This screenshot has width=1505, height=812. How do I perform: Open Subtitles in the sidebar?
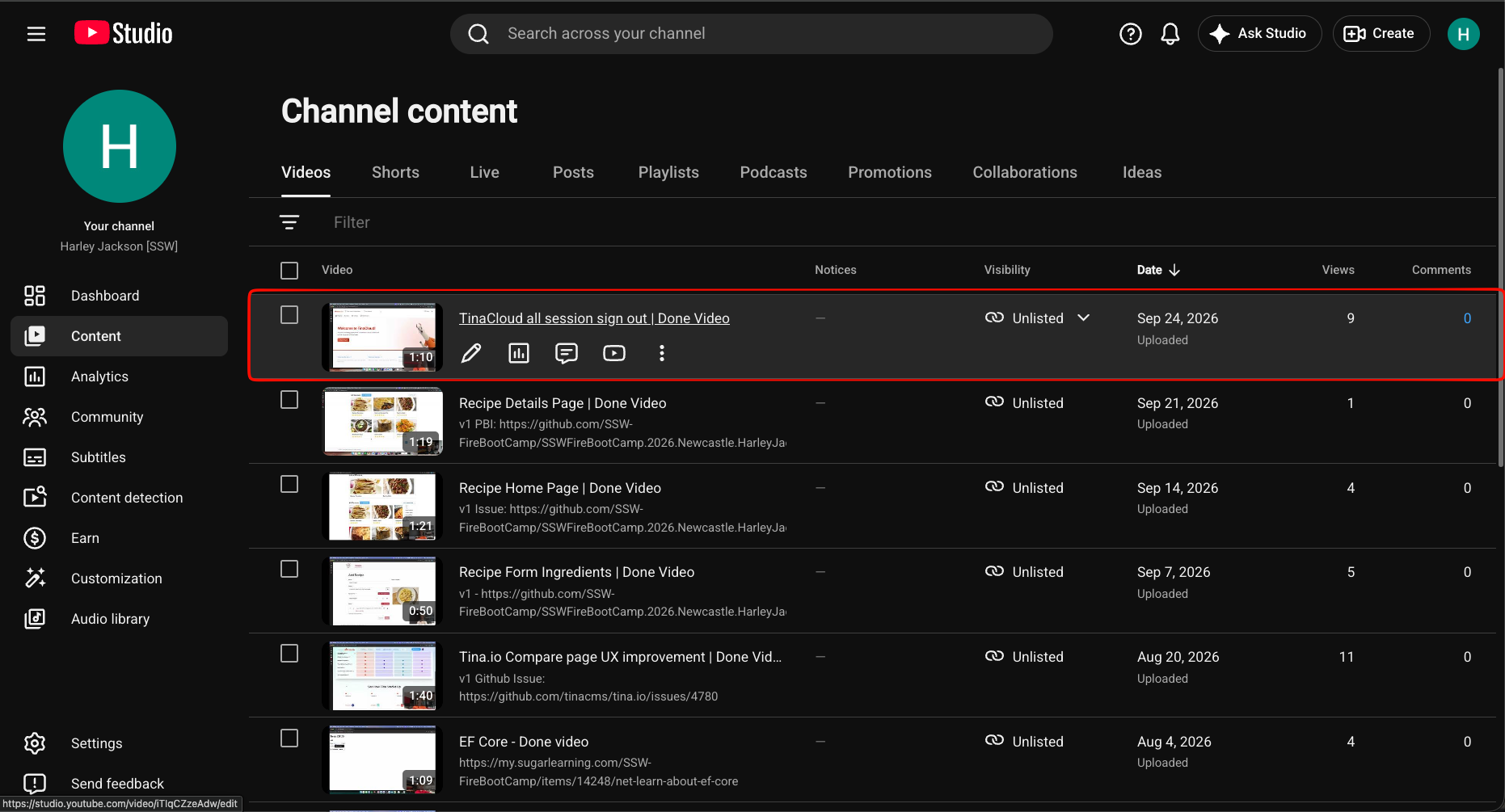[120, 457]
